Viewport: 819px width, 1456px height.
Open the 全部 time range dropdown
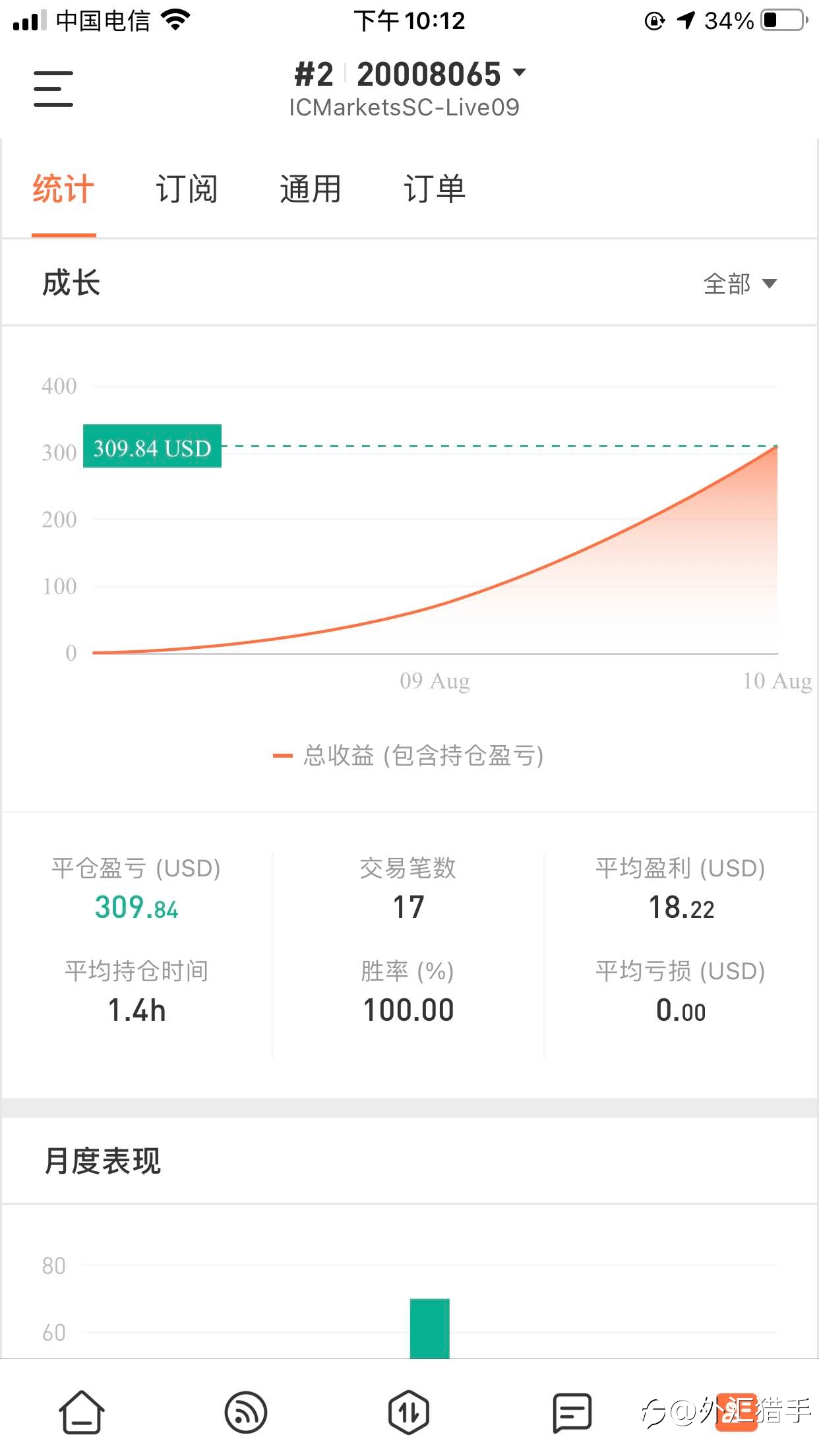tap(740, 284)
